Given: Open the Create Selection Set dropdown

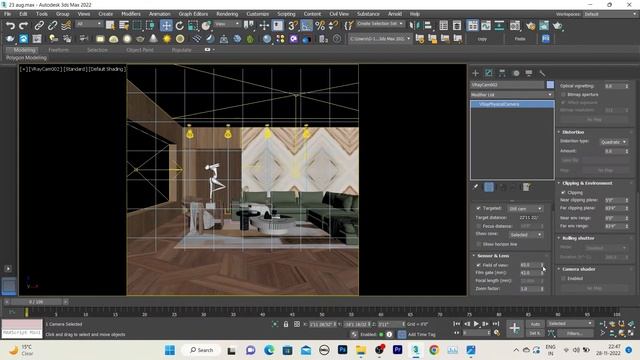Looking at the screenshot, I should point(380,24).
